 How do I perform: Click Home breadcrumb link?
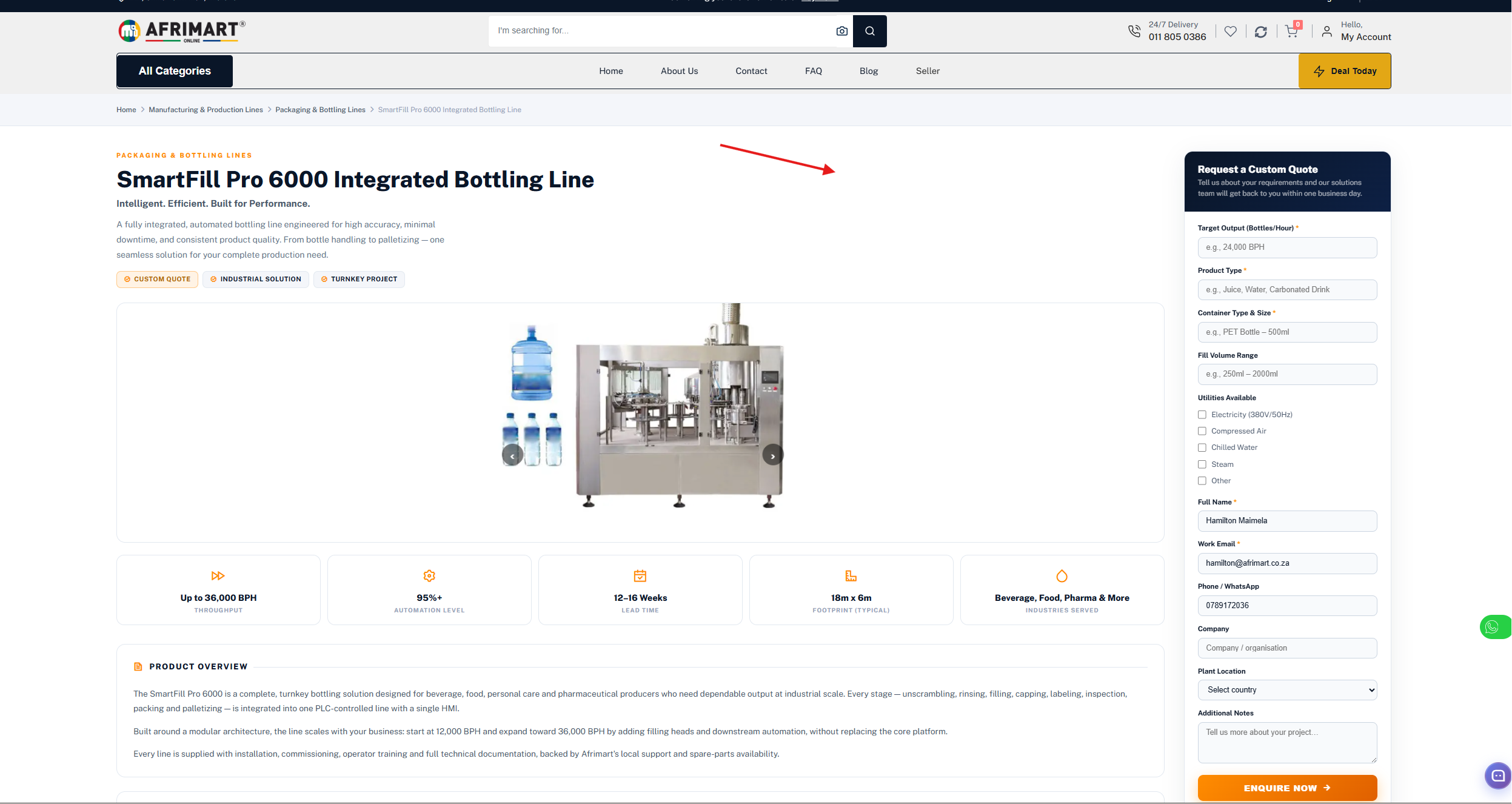pyautogui.click(x=126, y=110)
